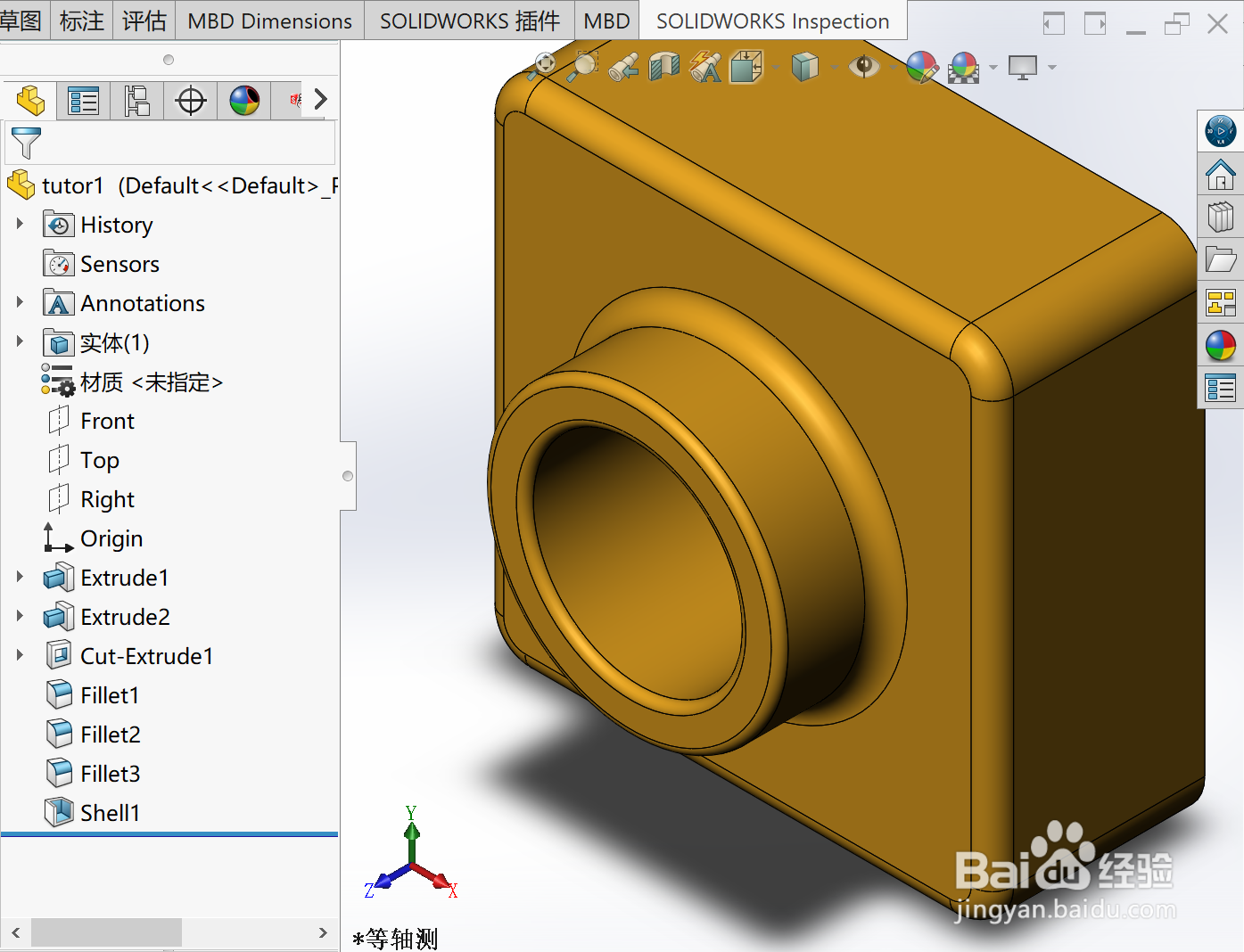Select Fillet1 feature
The width and height of the screenshot is (1244, 952).
[x=110, y=695]
